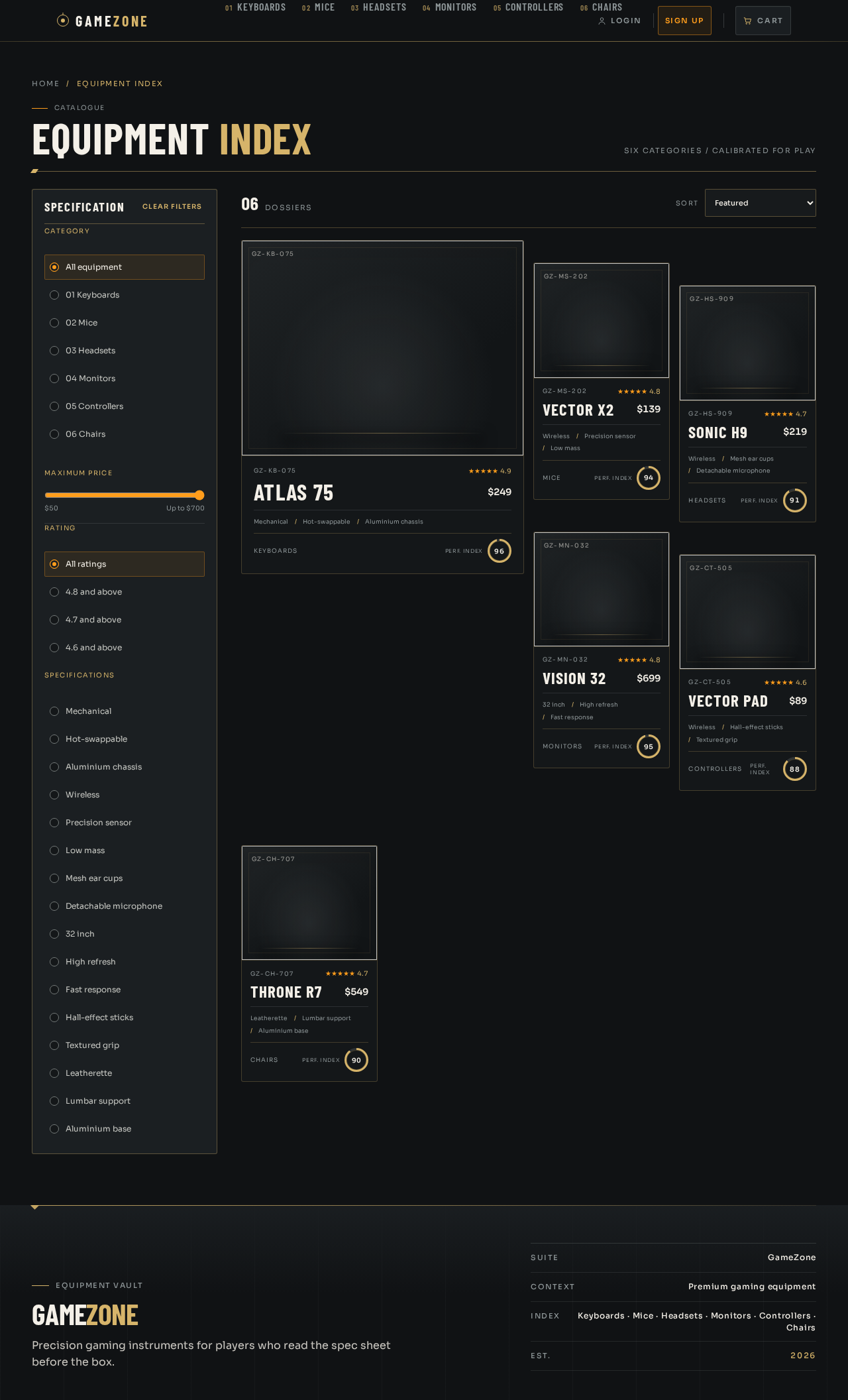Open the Sonic H9 product title
848x1400 pixels.
coord(717,433)
